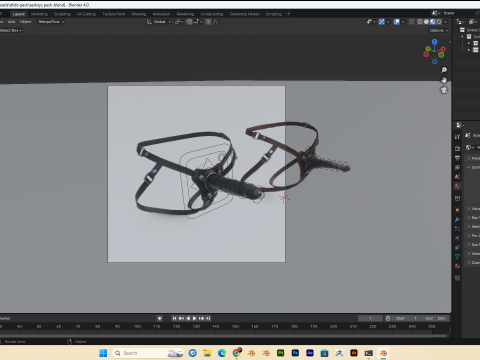Open the overlays dropdown arrow
The height and width of the screenshot is (360, 480).
pos(403,22)
